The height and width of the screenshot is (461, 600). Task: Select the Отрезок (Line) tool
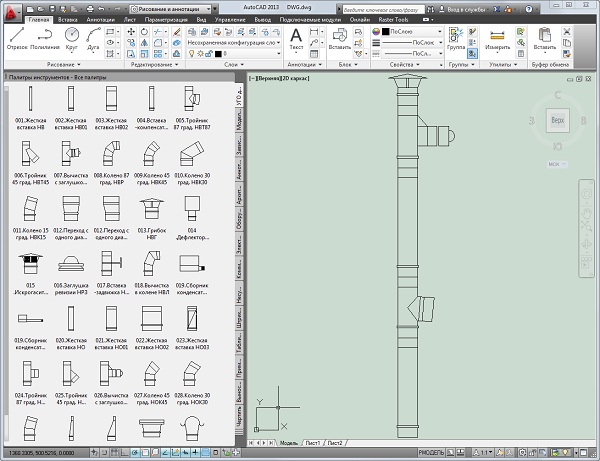pos(17,37)
